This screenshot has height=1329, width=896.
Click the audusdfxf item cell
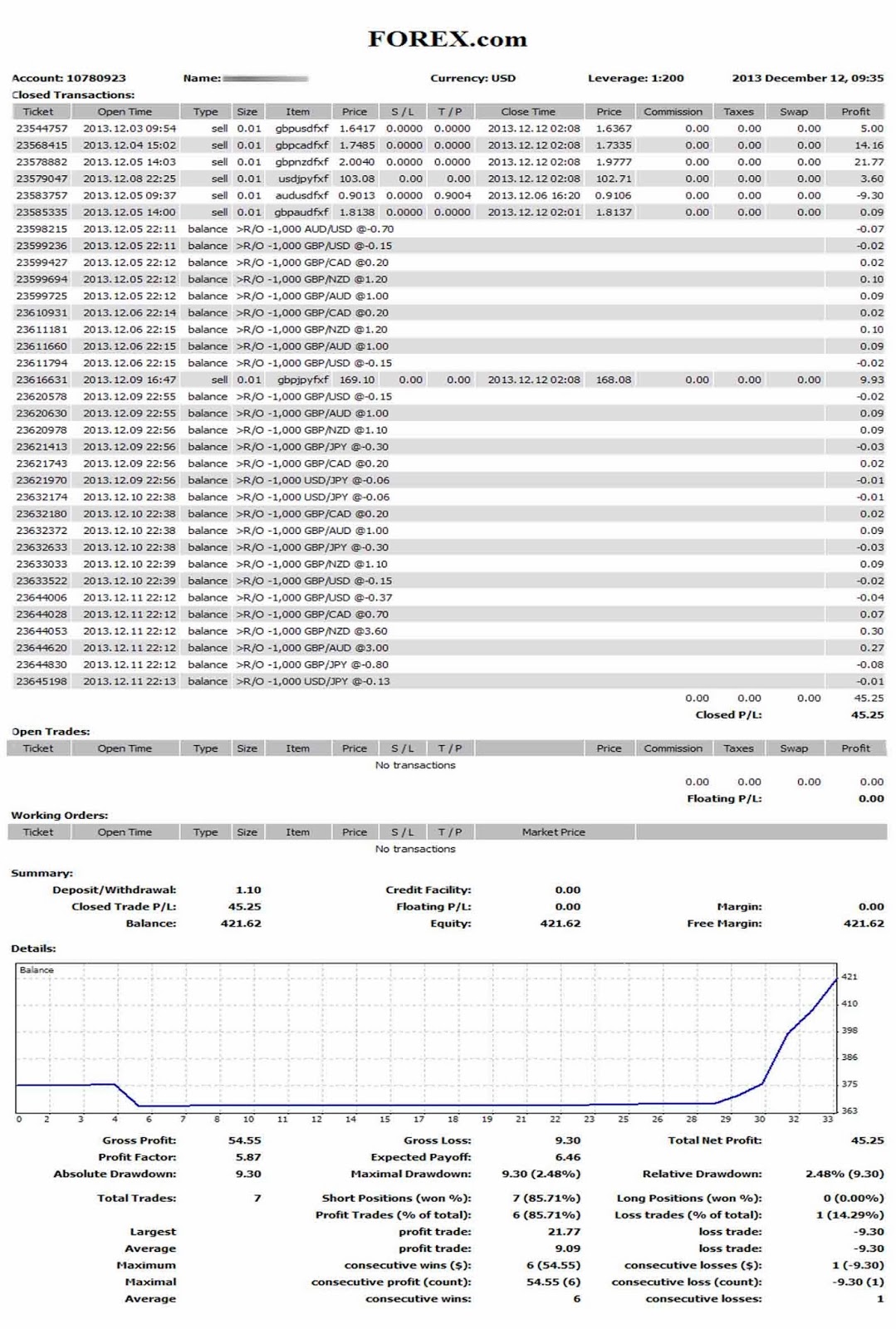tap(302, 195)
